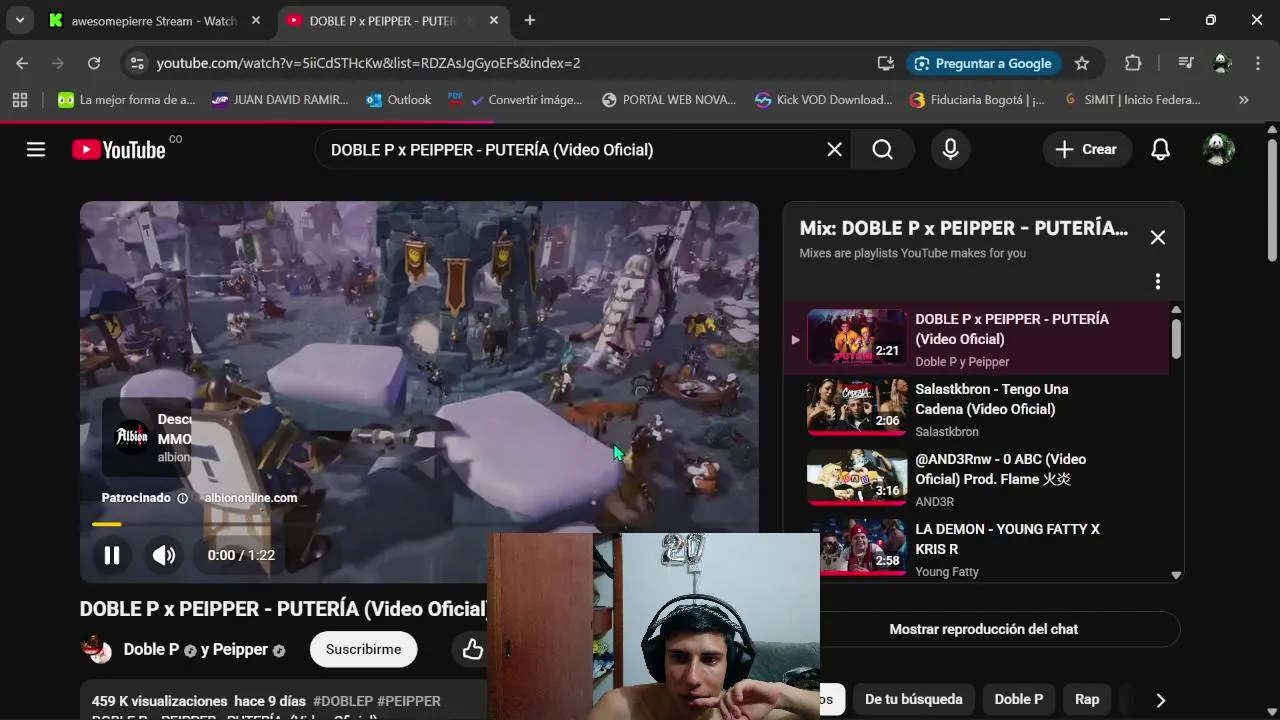Play LA DEMON - YOUNG FATTY X KRIS R
The width and height of the screenshot is (1280, 720).
coord(975,547)
